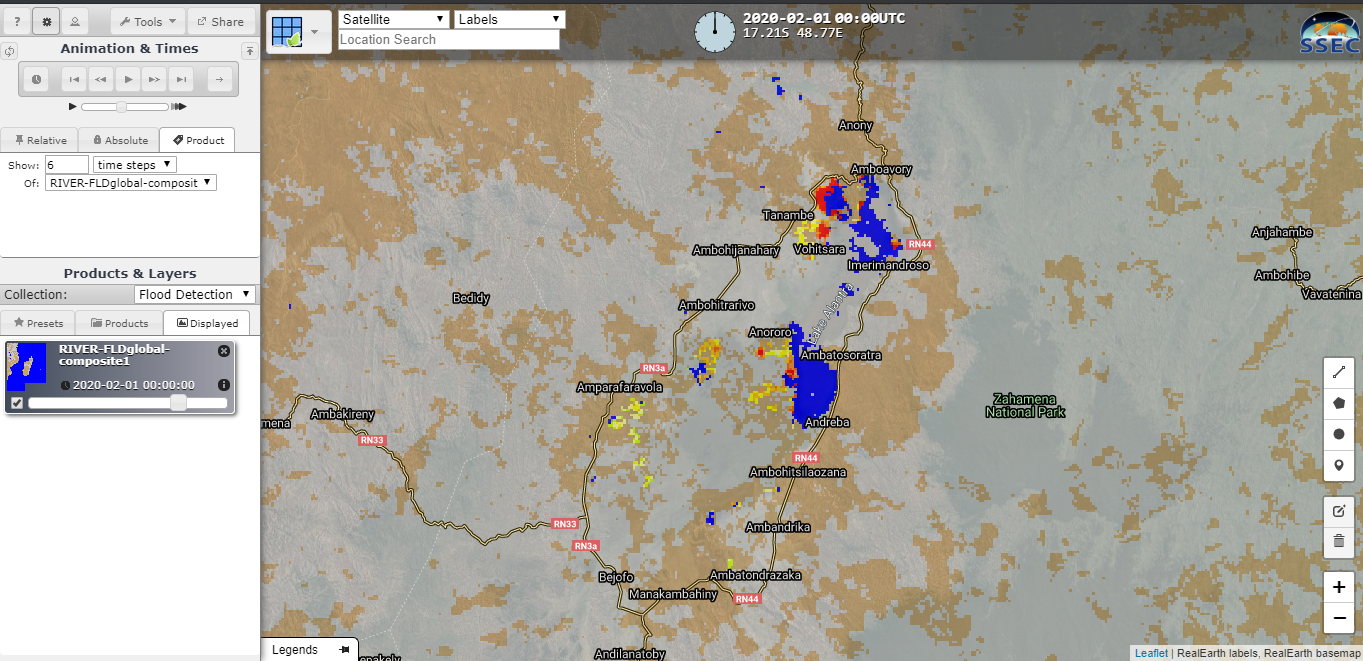Click the RN3a road marker near Amparafaravola
Image resolution: width=1363 pixels, height=661 pixels.
[x=654, y=368]
